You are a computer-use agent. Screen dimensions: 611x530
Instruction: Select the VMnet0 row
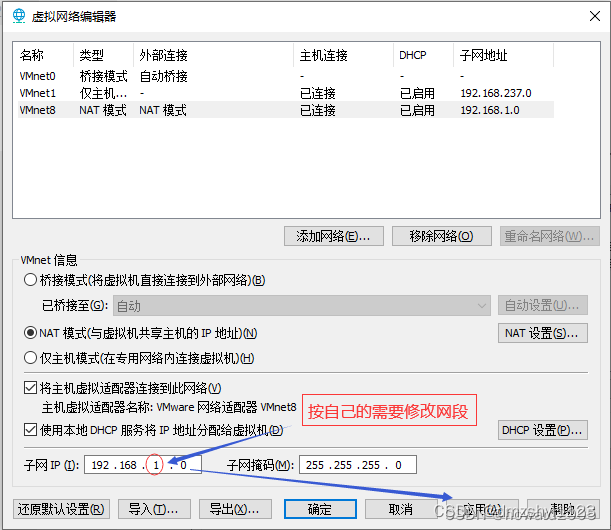[x=286, y=76]
